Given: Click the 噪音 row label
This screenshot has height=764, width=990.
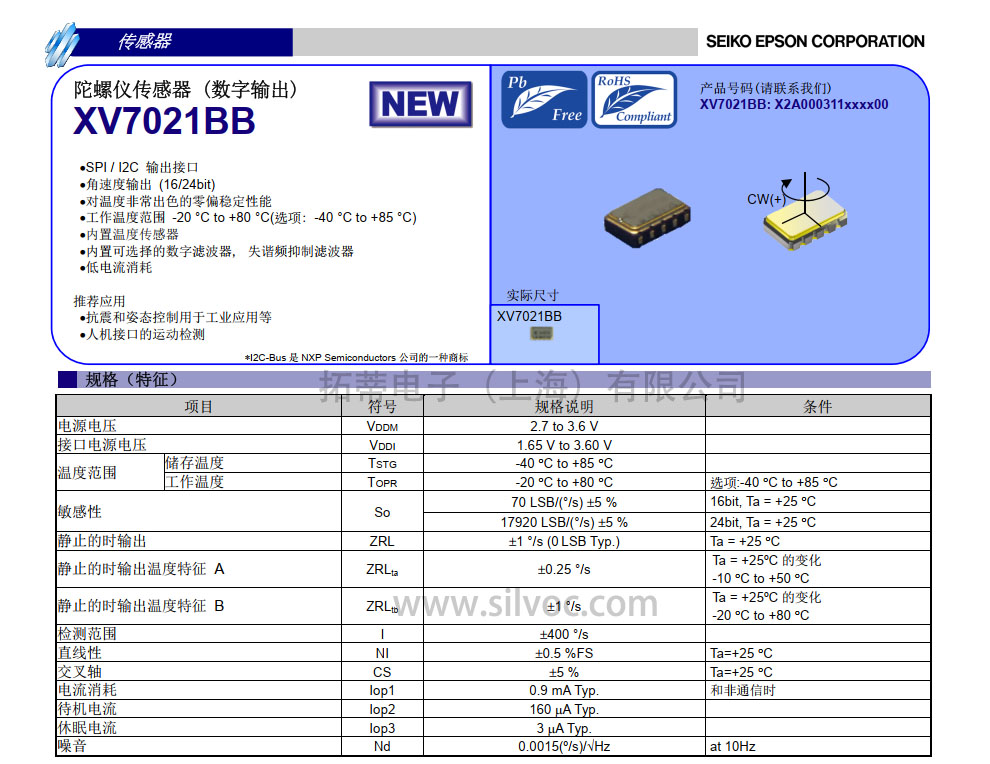Looking at the screenshot, I should pyautogui.click(x=72, y=746).
